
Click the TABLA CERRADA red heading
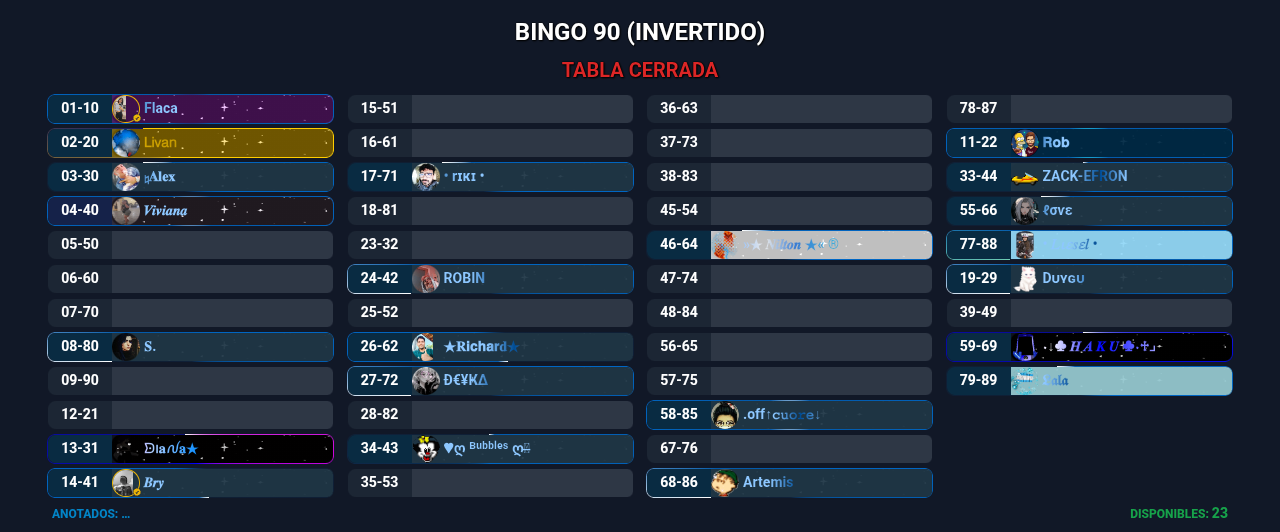[640, 71]
